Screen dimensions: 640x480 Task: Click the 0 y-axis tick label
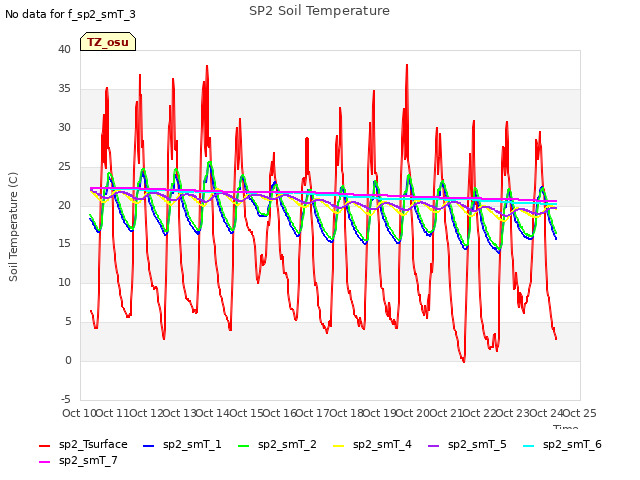click(x=68, y=360)
